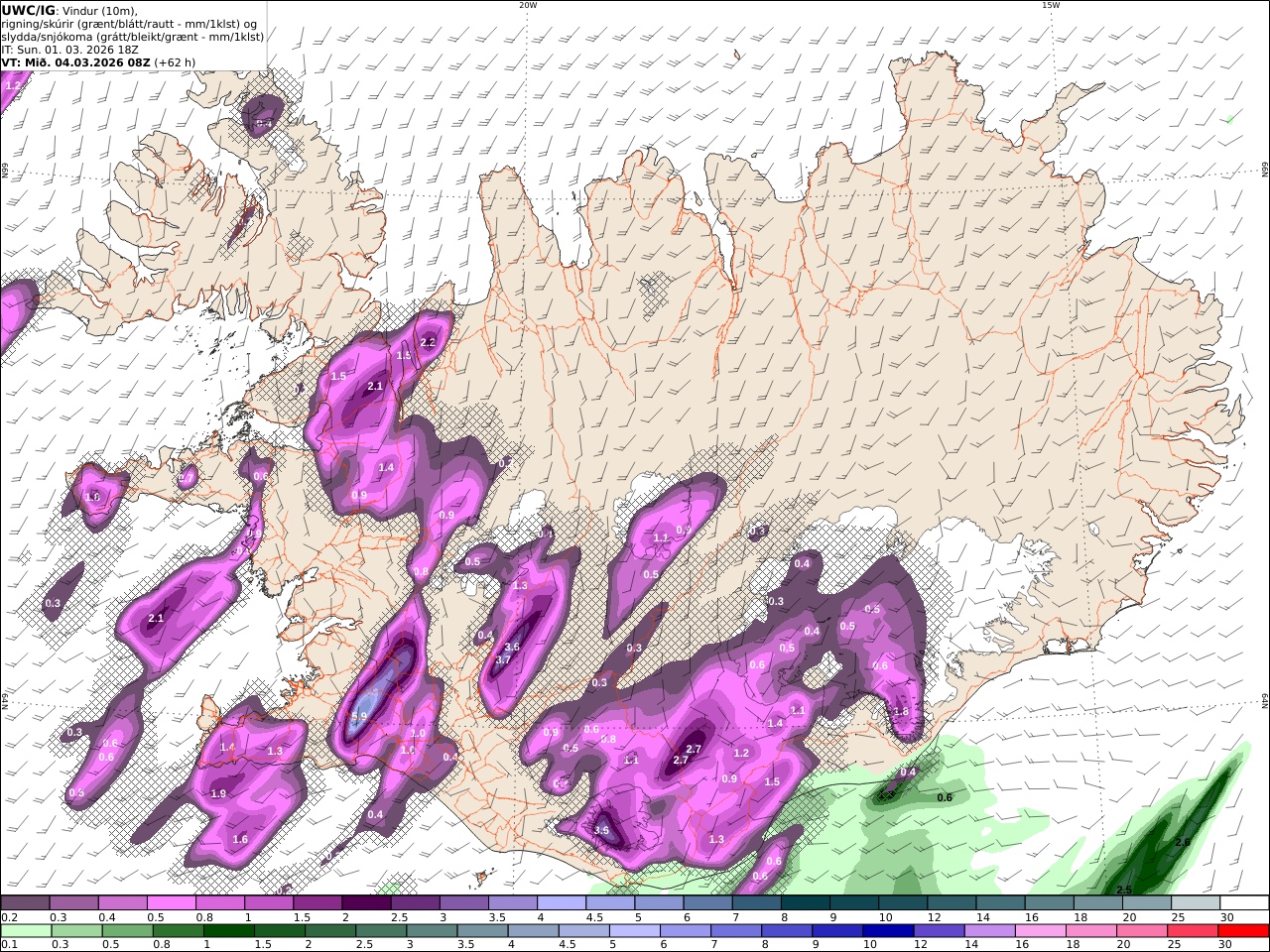Screen dimensions: 1270x952
Task: Click the (+62 h) forecast offset text
Action: (175, 61)
